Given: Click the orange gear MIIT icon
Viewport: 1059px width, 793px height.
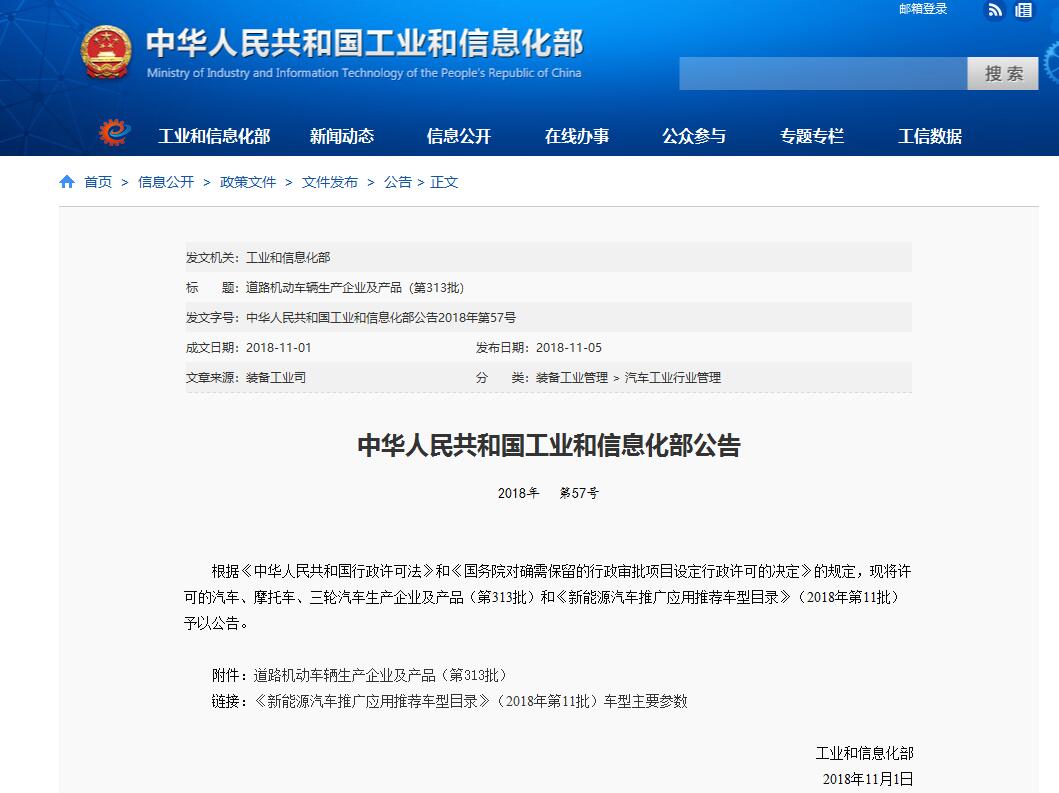Looking at the screenshot, I should click(x=114, y=133).
